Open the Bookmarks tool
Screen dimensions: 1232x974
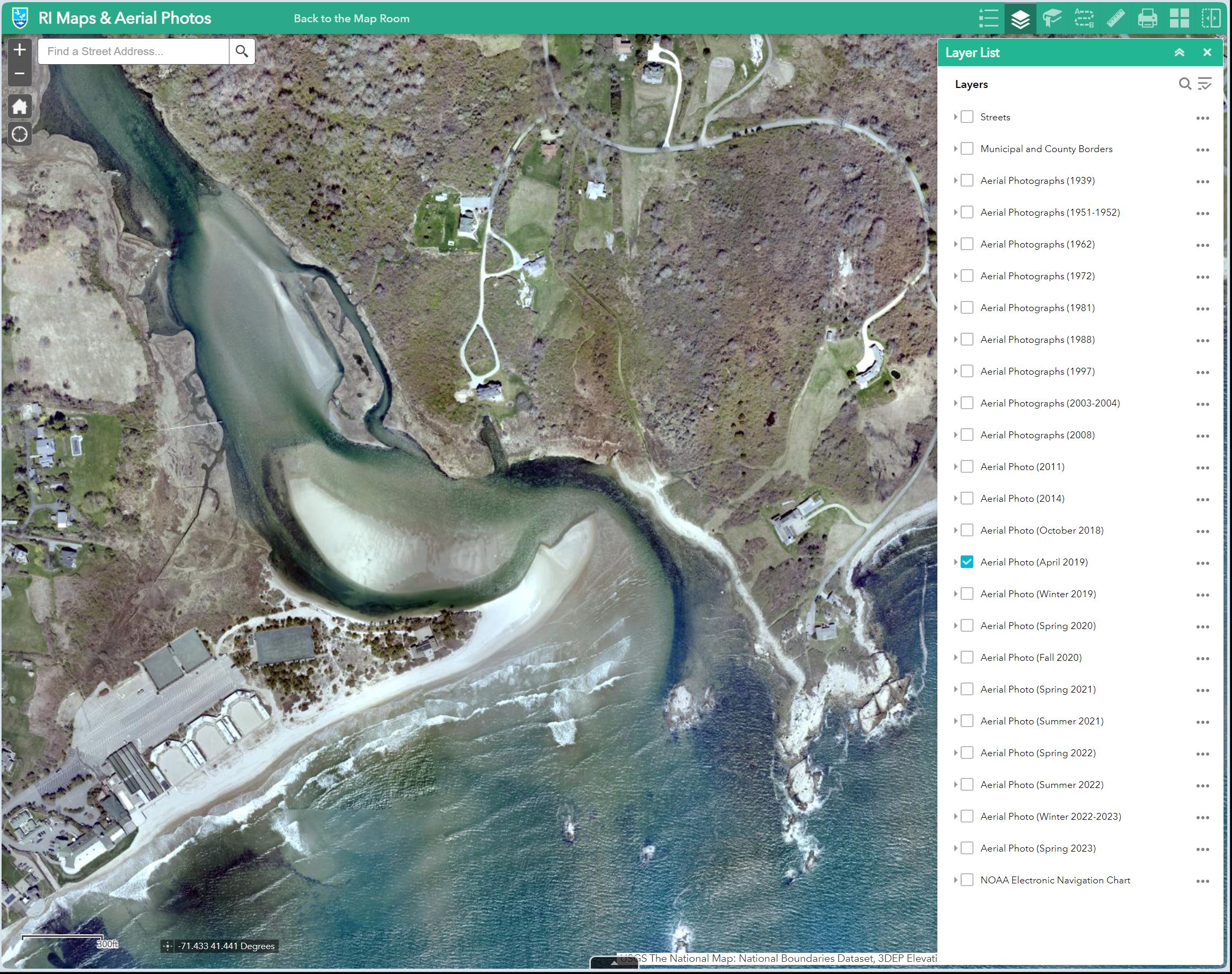1052,17
